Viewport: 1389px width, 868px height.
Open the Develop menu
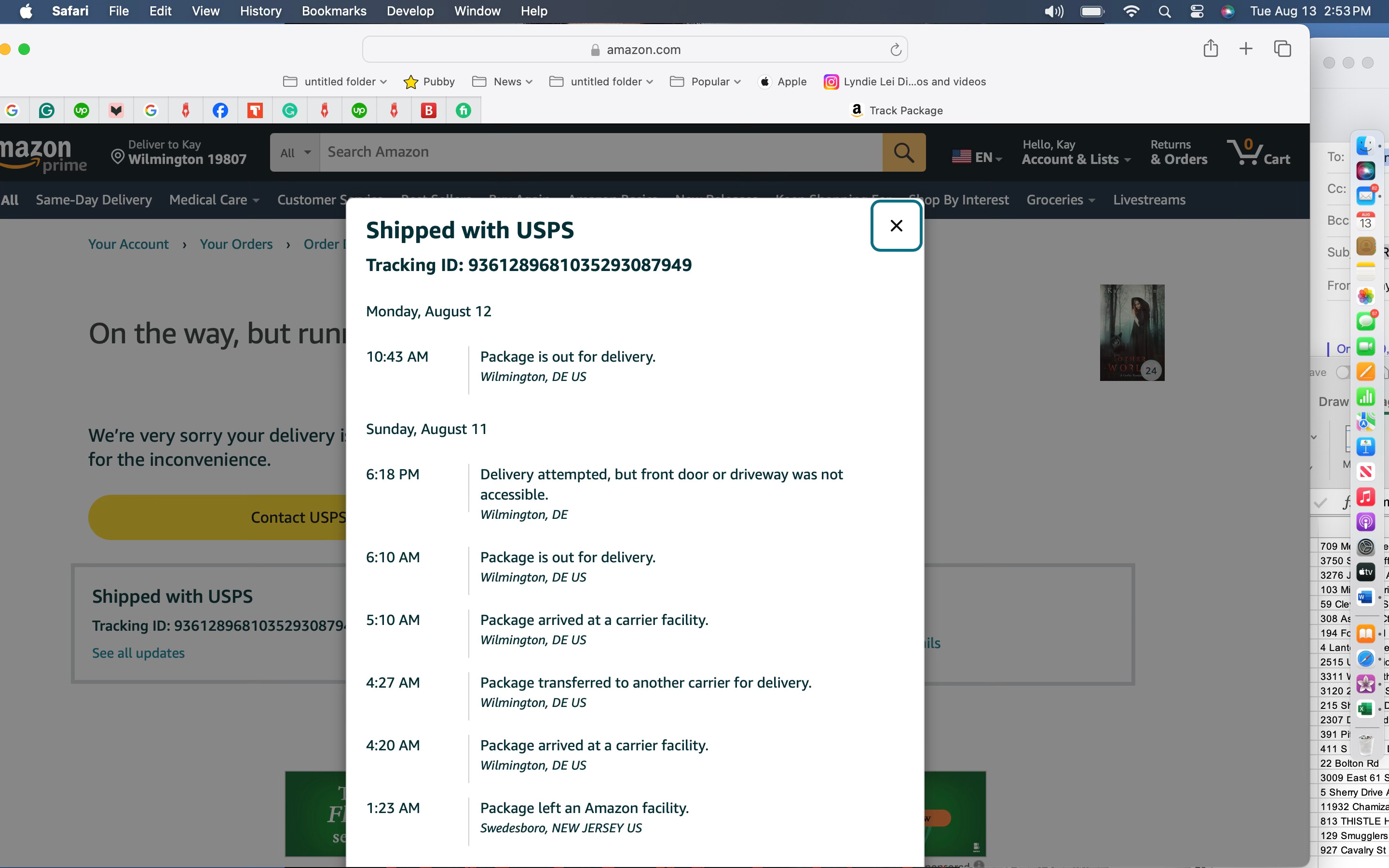coord(410,11)
